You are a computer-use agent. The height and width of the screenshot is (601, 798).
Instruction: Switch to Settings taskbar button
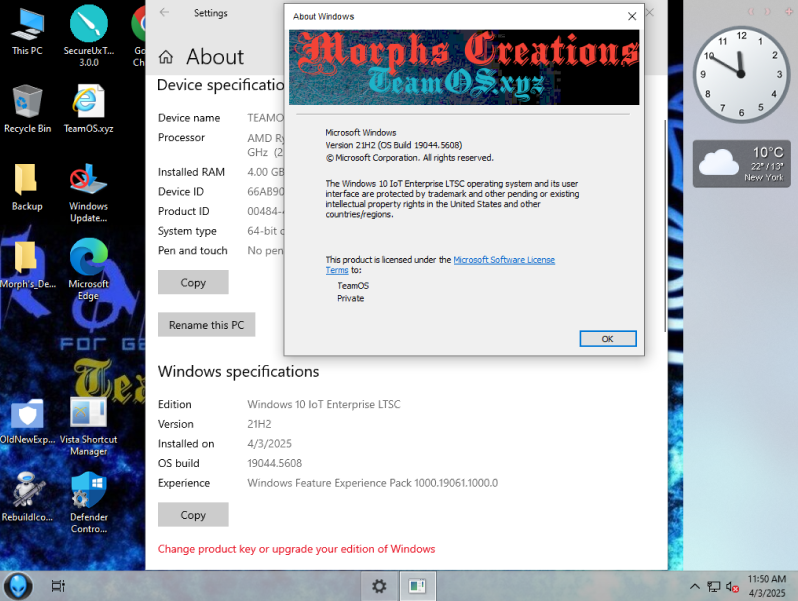(379, 586)
